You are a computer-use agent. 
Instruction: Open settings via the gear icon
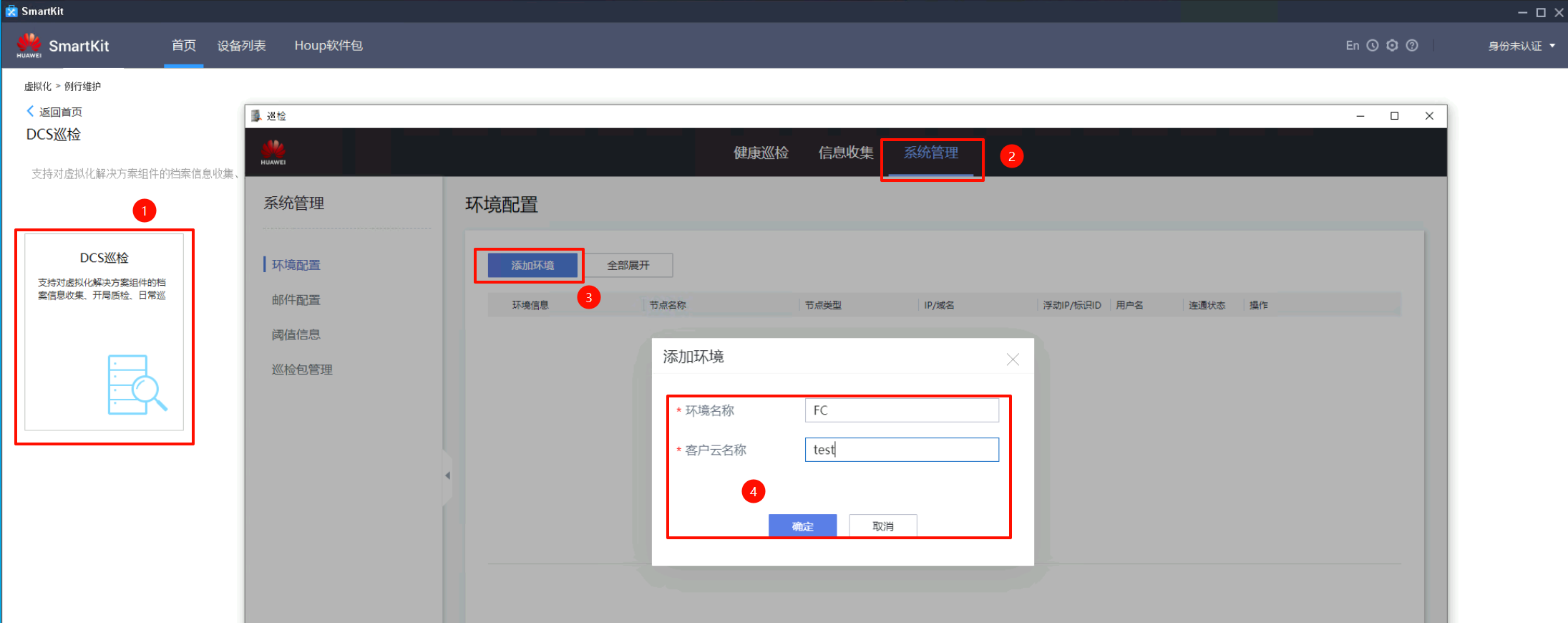click(x=1392, y=46)
